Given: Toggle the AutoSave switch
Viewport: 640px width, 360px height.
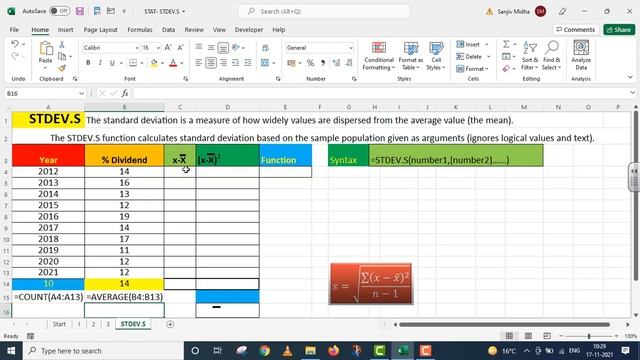Looking at the screenshot, I should tap(60, 11).
